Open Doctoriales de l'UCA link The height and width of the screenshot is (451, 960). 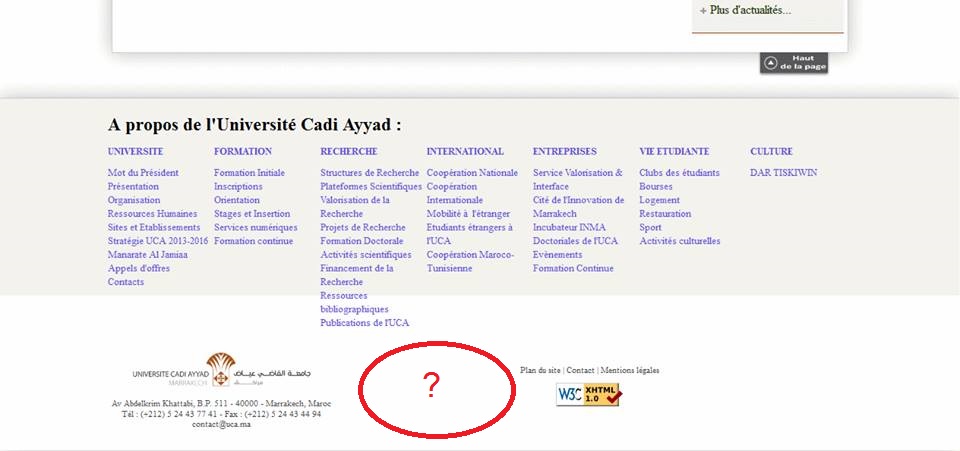click(x=576, y=240)
